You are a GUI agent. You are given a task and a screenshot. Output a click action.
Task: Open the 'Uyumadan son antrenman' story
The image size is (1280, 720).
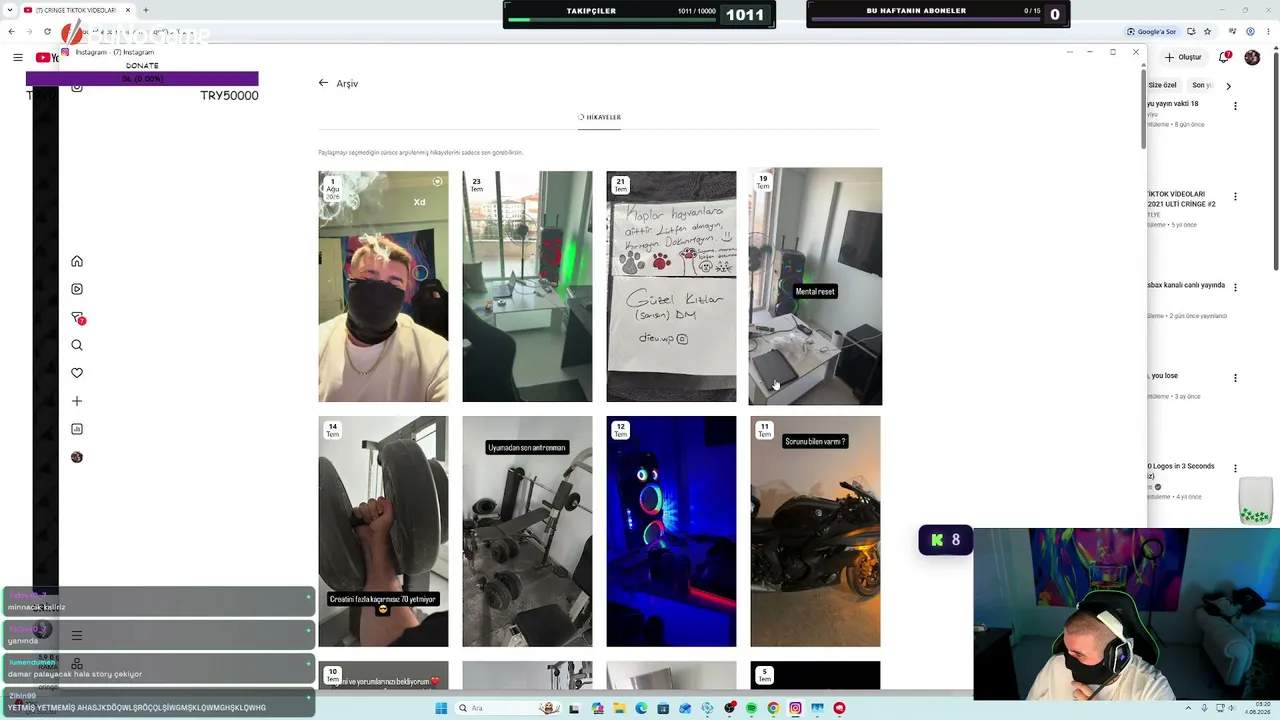coord(527,531)
